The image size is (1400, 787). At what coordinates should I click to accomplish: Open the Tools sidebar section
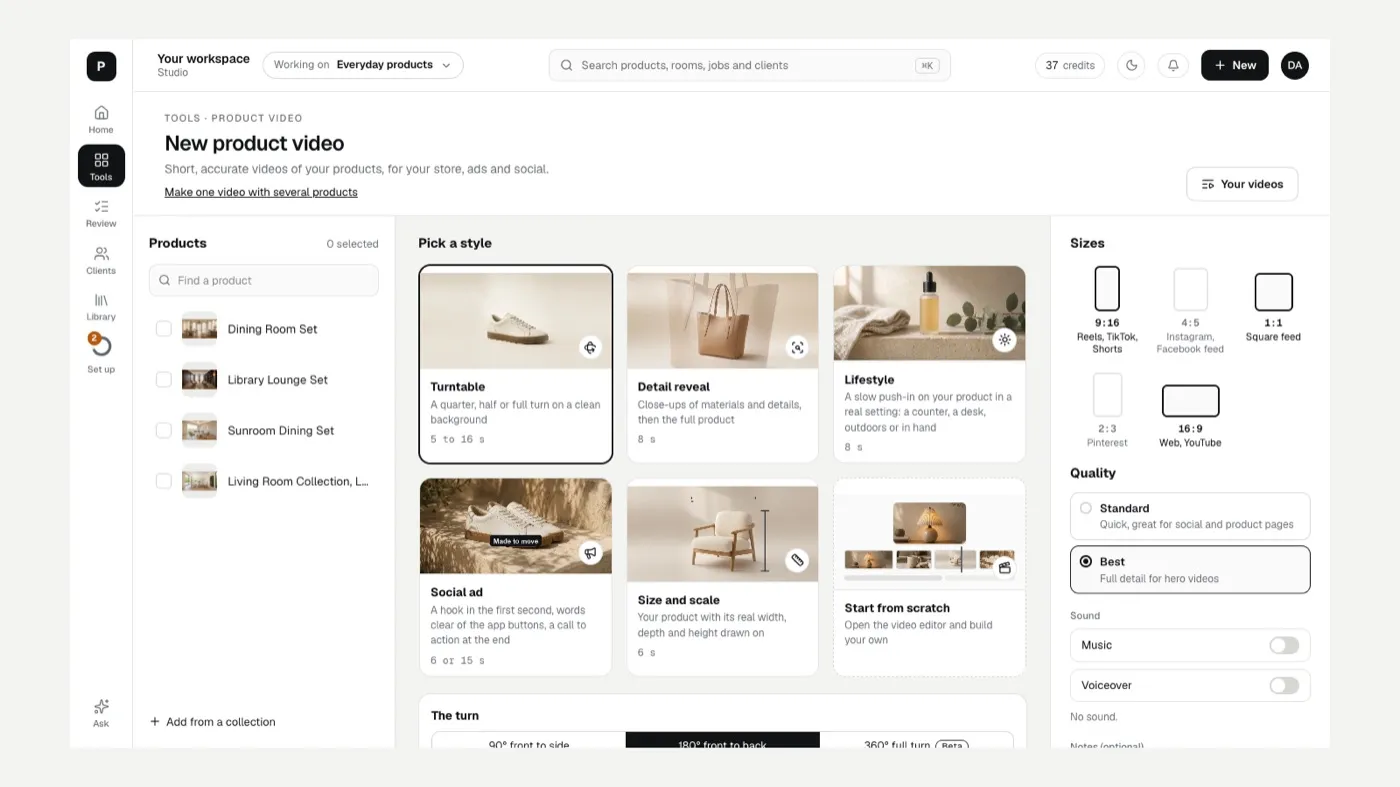click(x=101, y=166)
